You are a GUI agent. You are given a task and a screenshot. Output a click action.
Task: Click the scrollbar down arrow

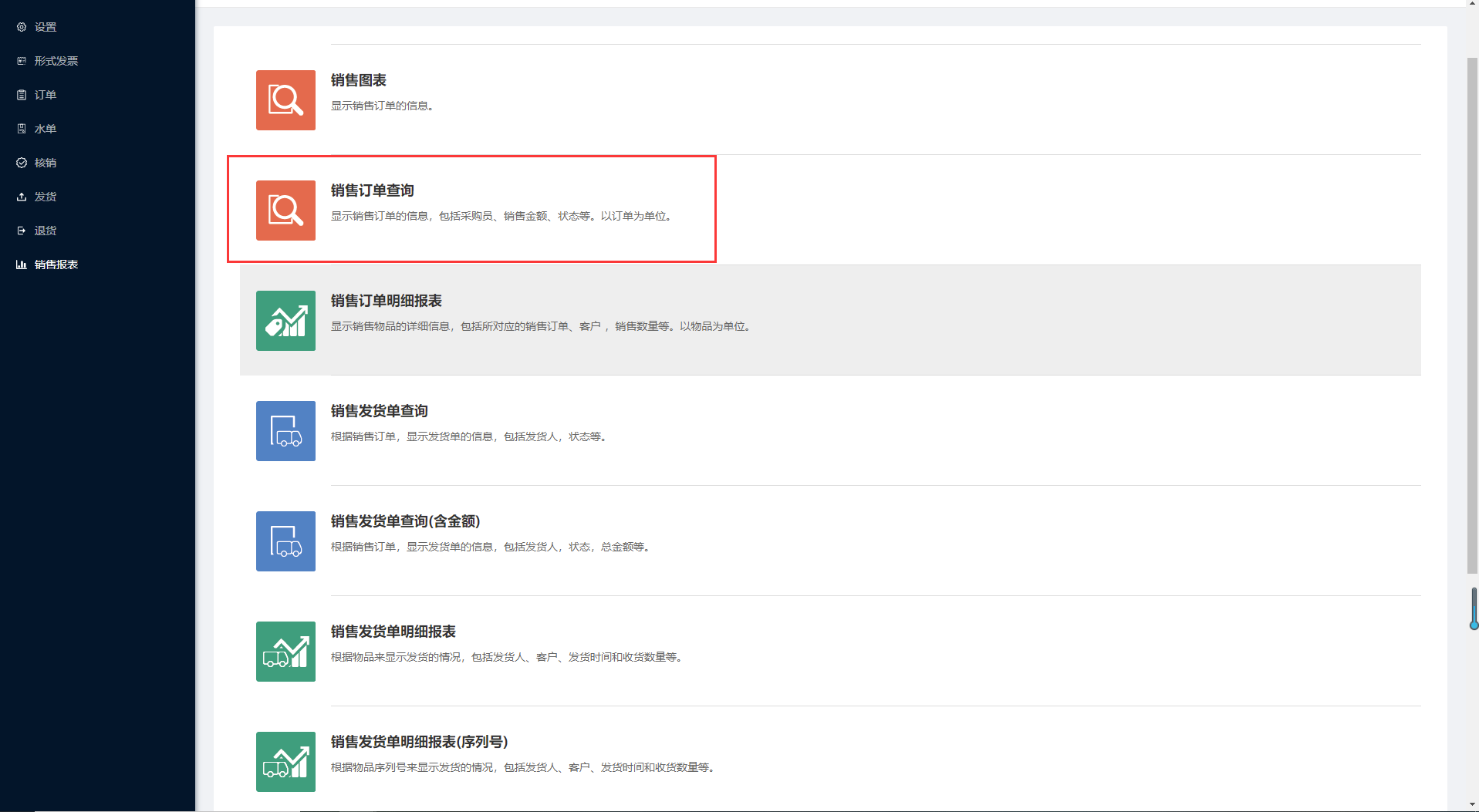(1472, 805)
